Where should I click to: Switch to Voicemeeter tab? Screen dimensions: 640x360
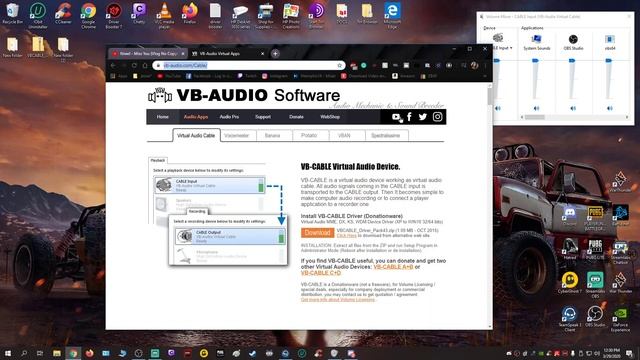(237, 136)
